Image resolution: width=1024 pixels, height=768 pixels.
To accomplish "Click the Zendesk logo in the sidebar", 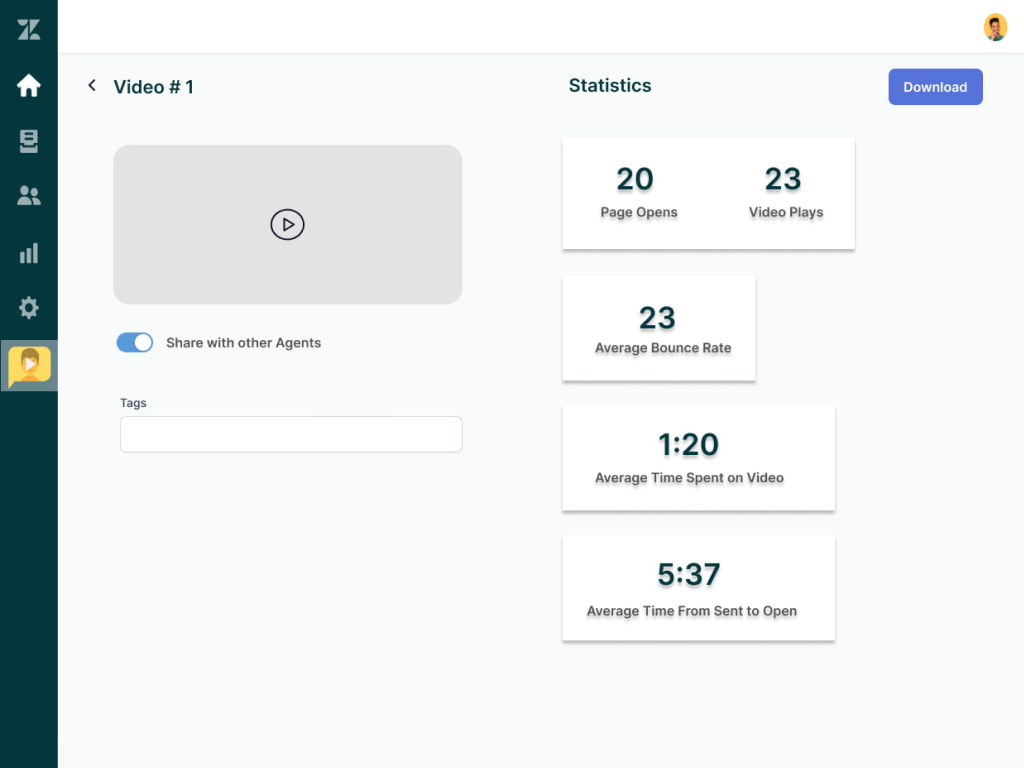I will (x=29, y=30).
